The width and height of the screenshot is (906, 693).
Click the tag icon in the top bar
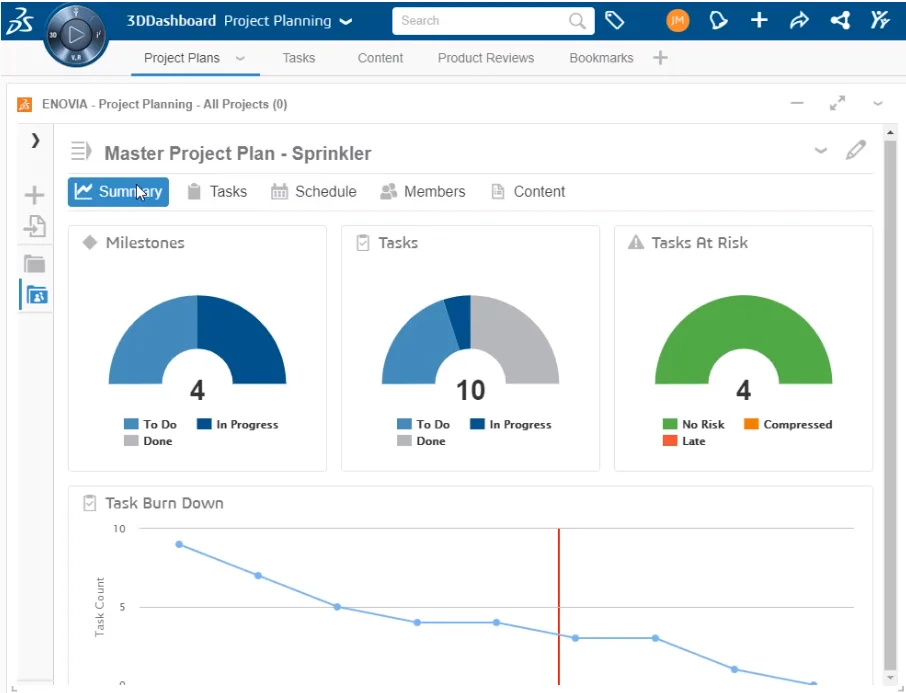tap(616, 20)
